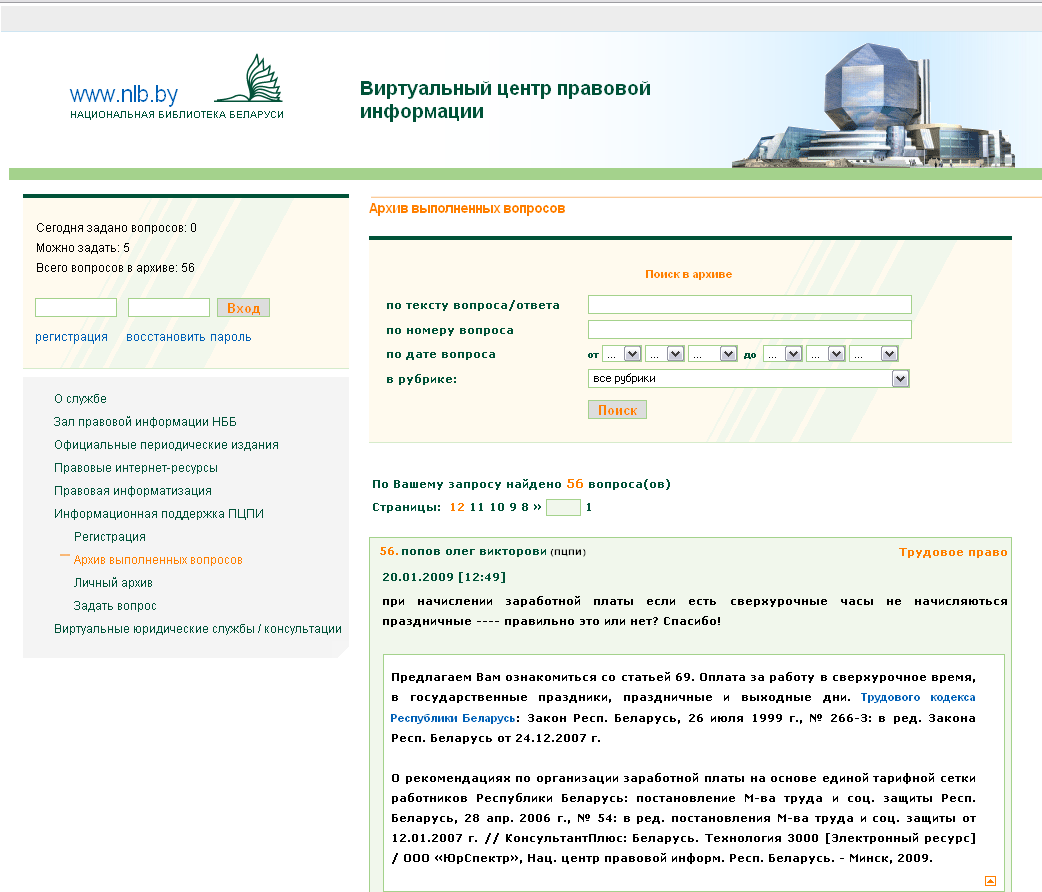1042x892 pixels.
Task: Click the "Вход" login button
Action: 243,307
